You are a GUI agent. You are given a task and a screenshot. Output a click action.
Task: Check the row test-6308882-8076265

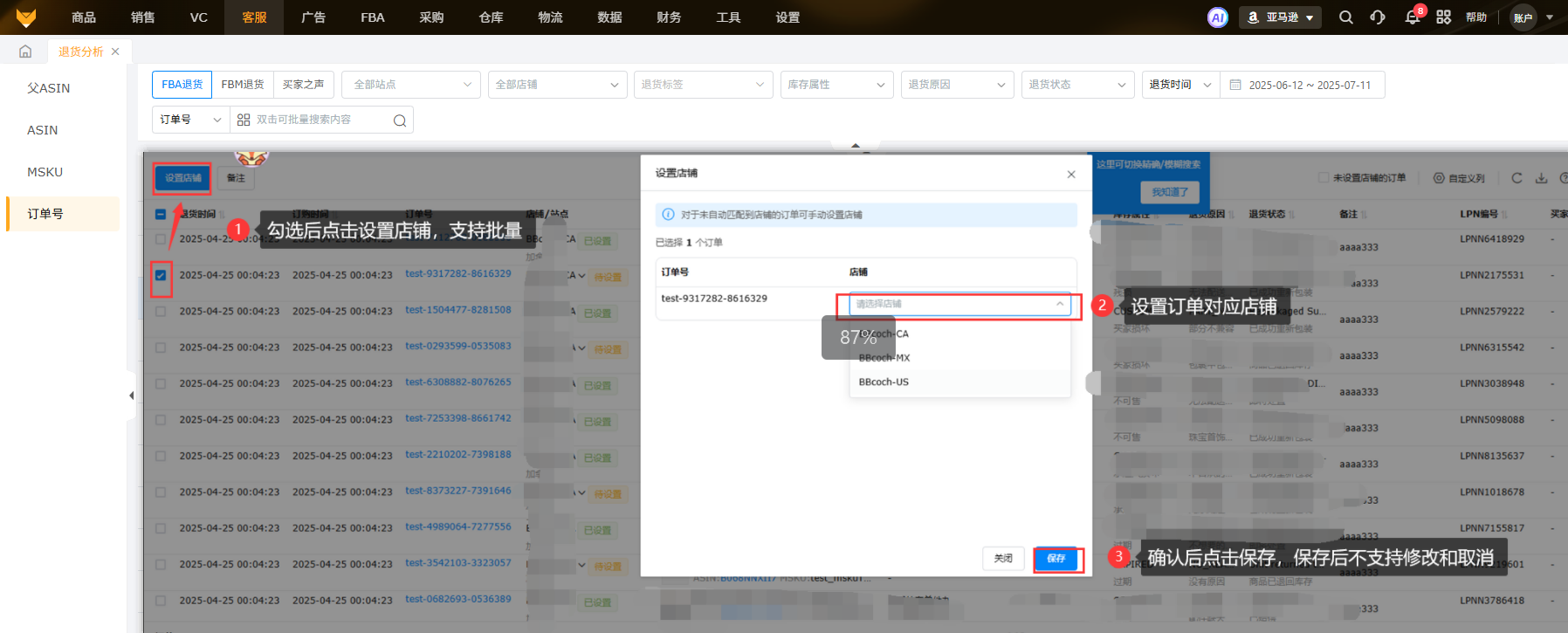click(x=161, y=384)
